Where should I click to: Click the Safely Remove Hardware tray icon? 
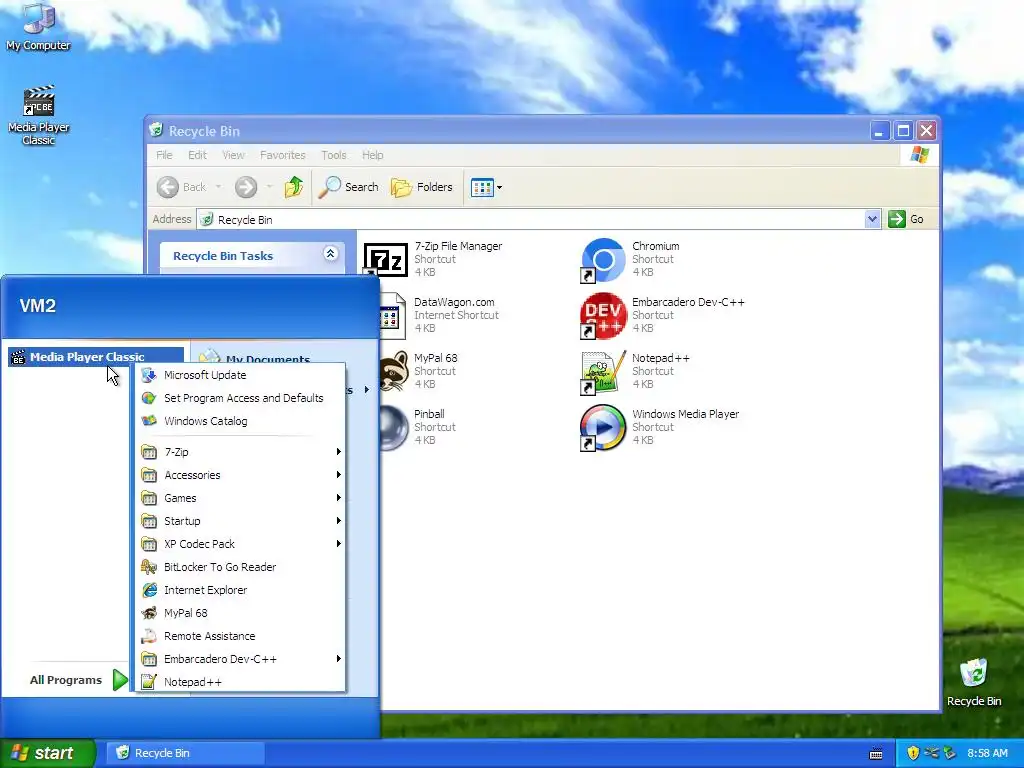pos(950,753)
